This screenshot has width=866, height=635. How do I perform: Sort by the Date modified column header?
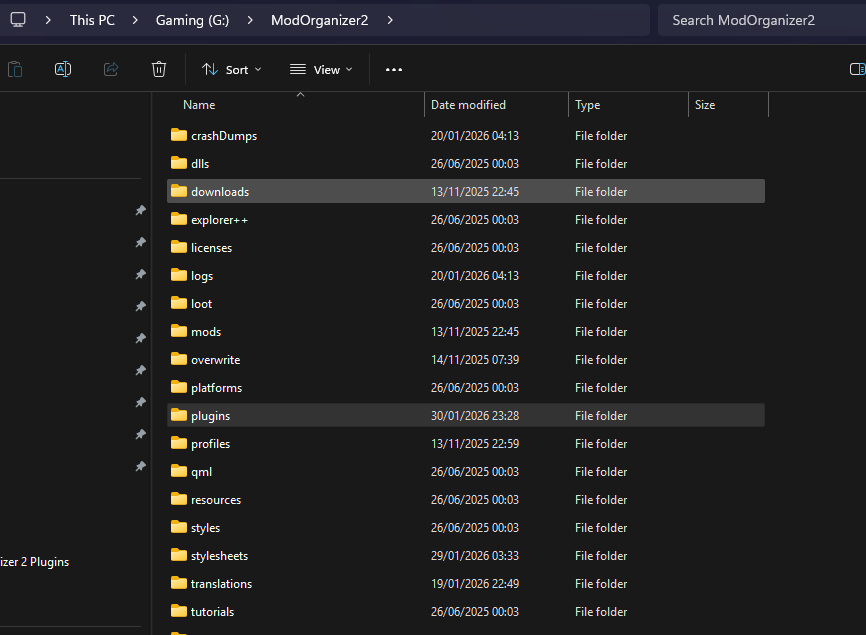[468, 105]
